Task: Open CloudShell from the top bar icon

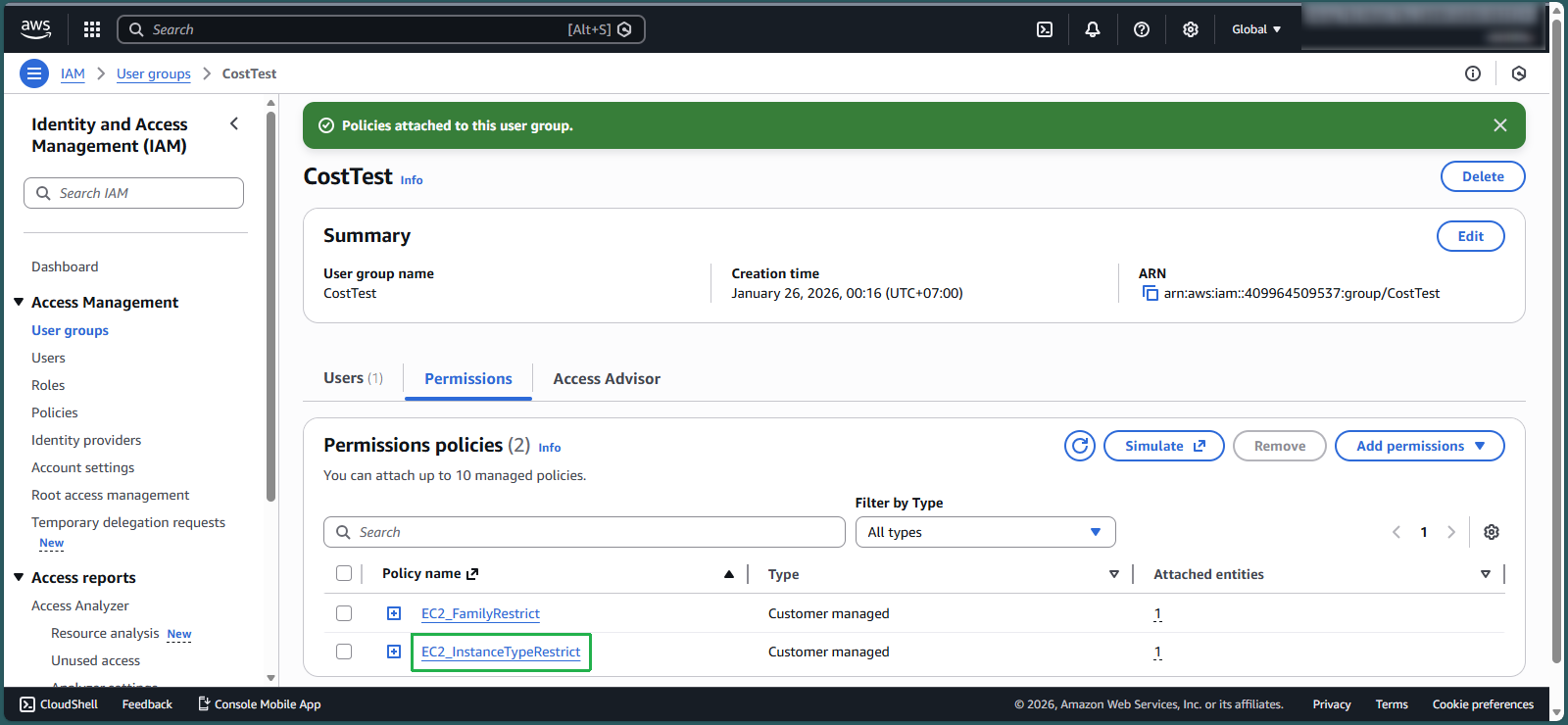Action: pos(1045,29)
